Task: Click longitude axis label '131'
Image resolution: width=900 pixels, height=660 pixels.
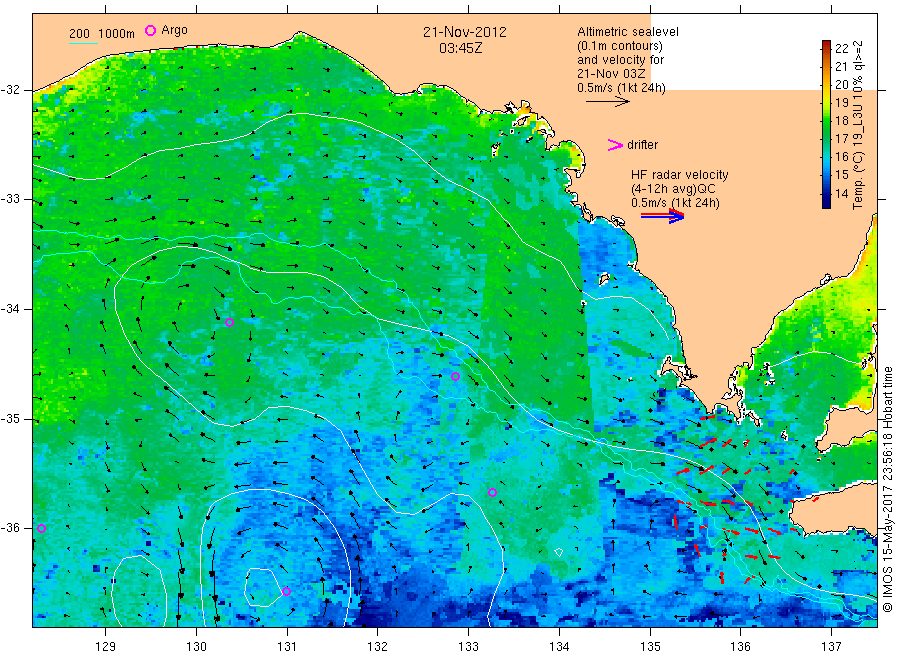Action: (x=287, y=647)
